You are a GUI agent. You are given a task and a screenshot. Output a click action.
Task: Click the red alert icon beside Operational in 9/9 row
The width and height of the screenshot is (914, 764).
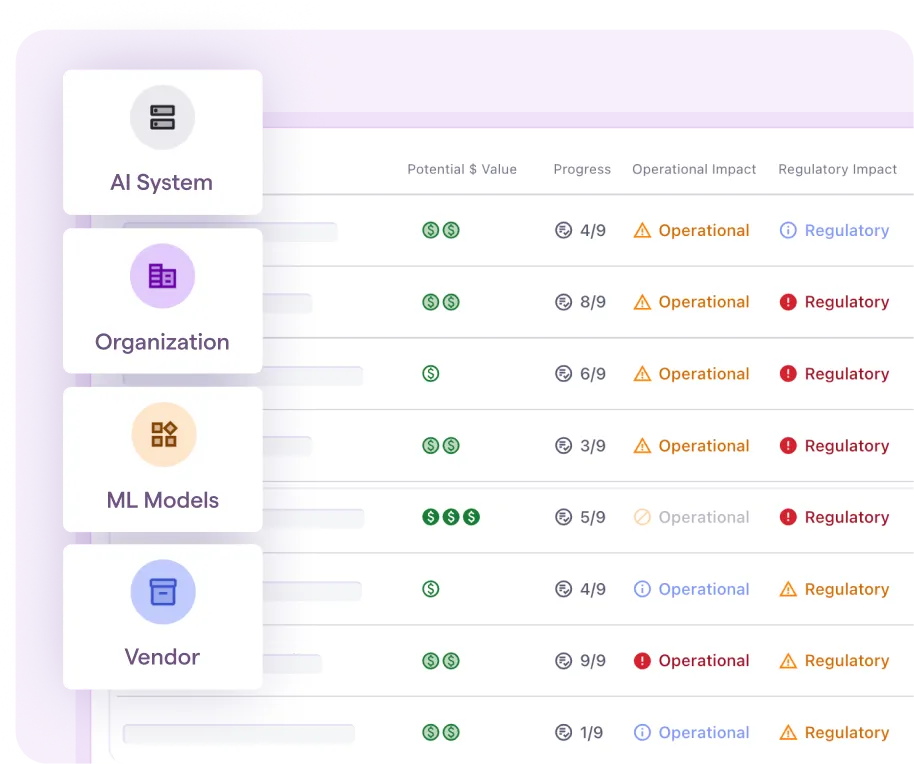642,660
